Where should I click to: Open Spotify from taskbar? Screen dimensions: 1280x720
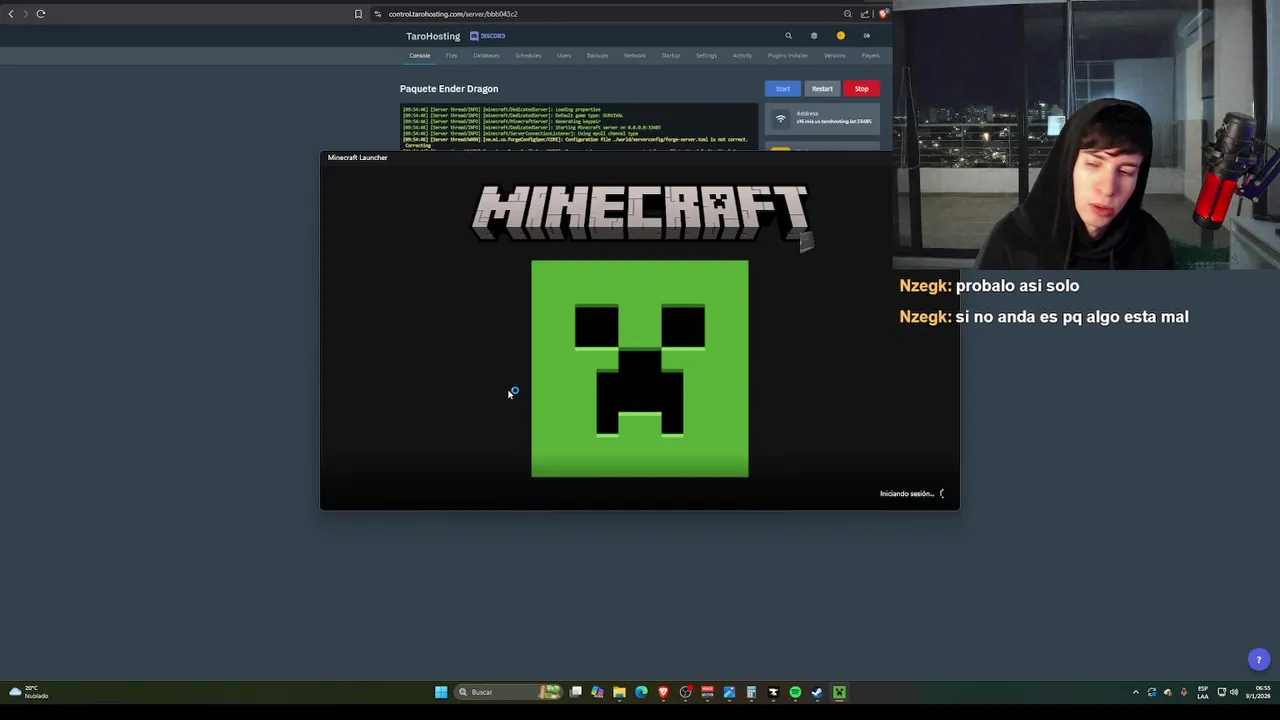tap(795, 692)
